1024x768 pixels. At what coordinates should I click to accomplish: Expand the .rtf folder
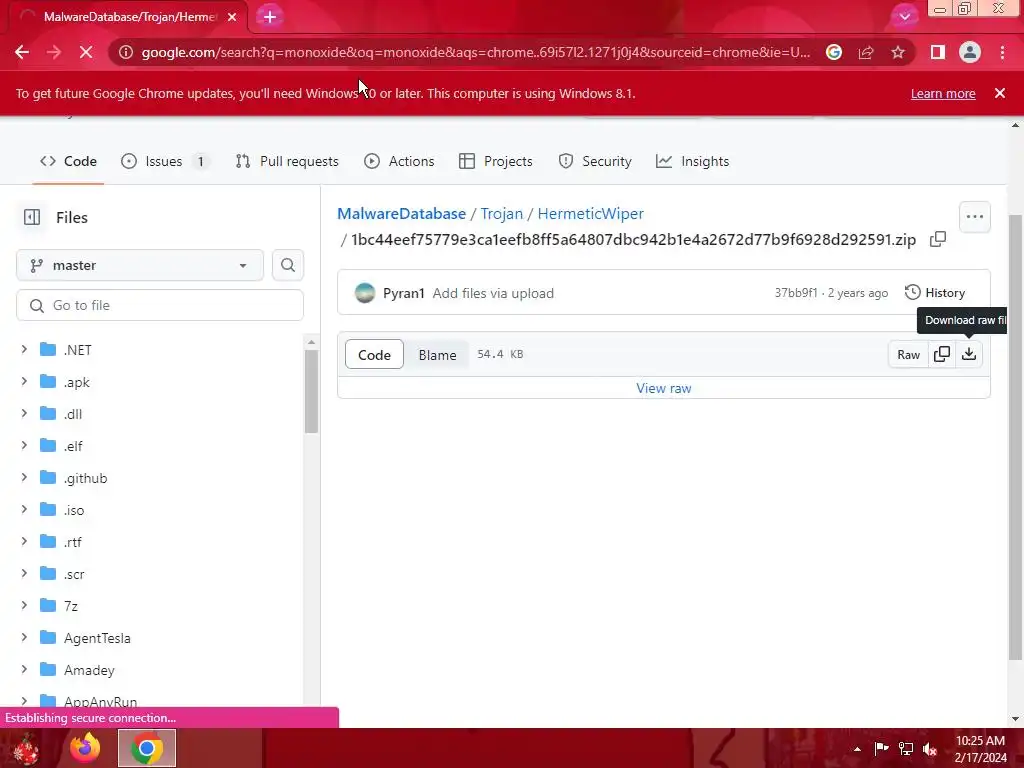[x=24, y=542]
